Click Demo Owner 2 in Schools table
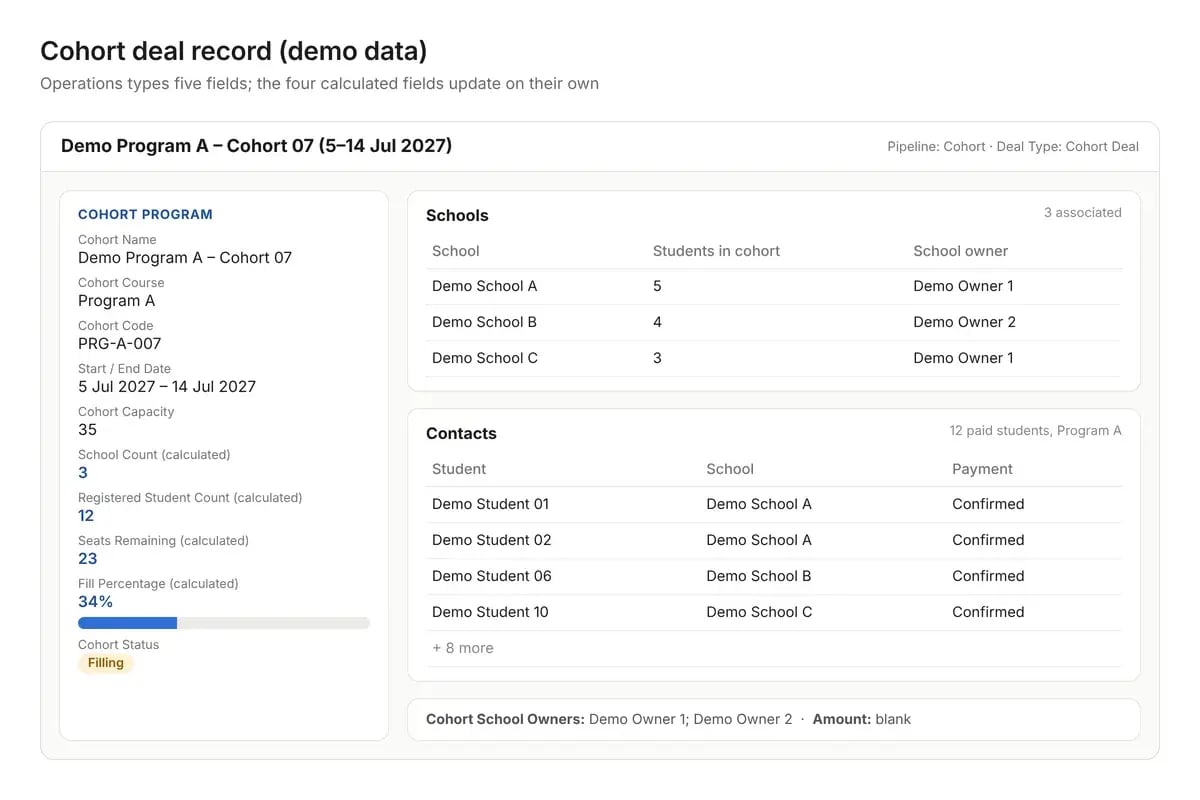This screenshot has width=1200, height=800. tap(964, 322)
